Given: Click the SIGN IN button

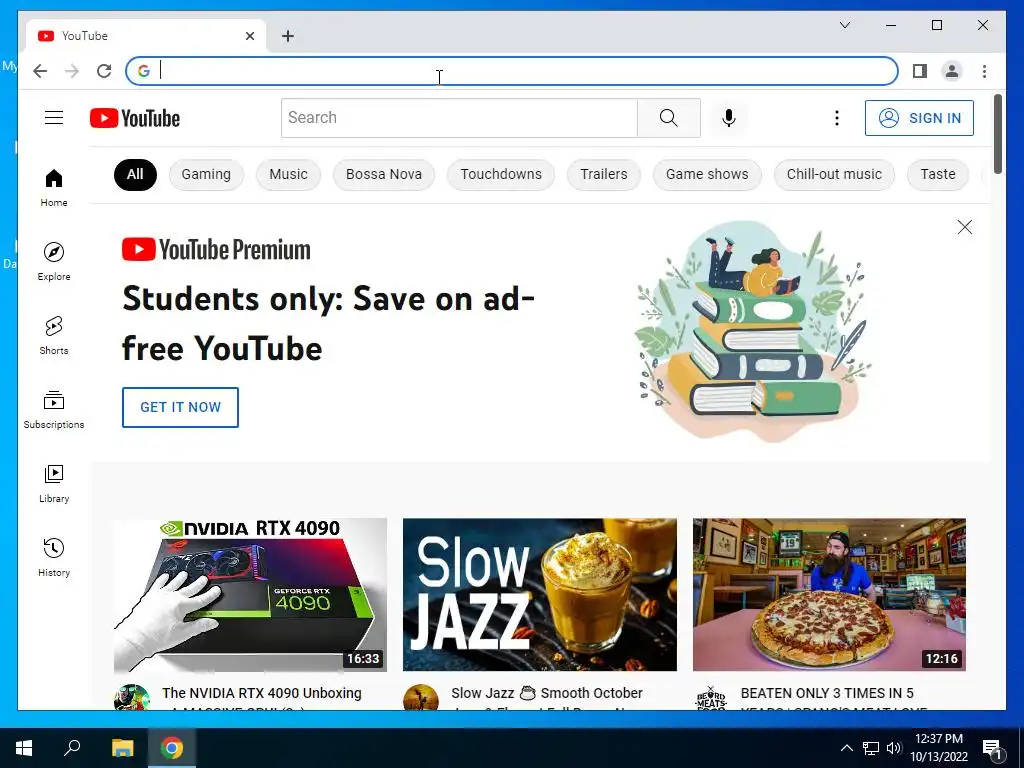Looking at the screenshot, I should point(919,118).
